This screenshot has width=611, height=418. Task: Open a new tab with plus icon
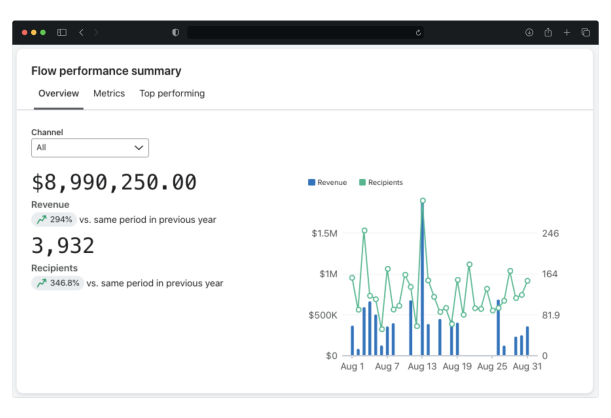[567, 32]
